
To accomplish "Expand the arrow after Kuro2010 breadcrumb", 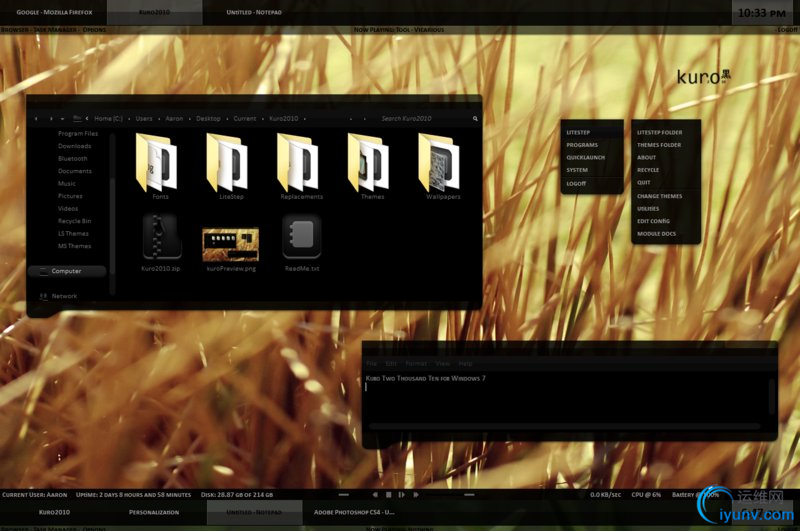I will [x=305, y=119].
